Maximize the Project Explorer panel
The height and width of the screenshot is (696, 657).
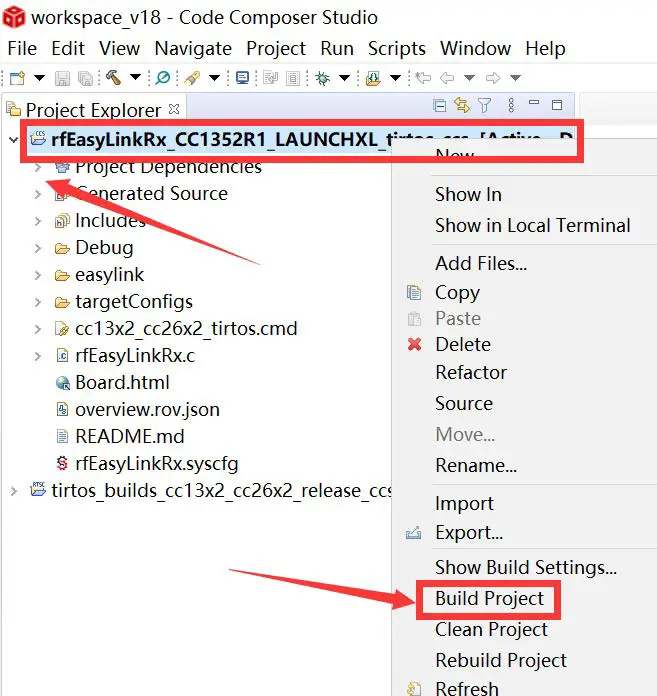[557, 105]
